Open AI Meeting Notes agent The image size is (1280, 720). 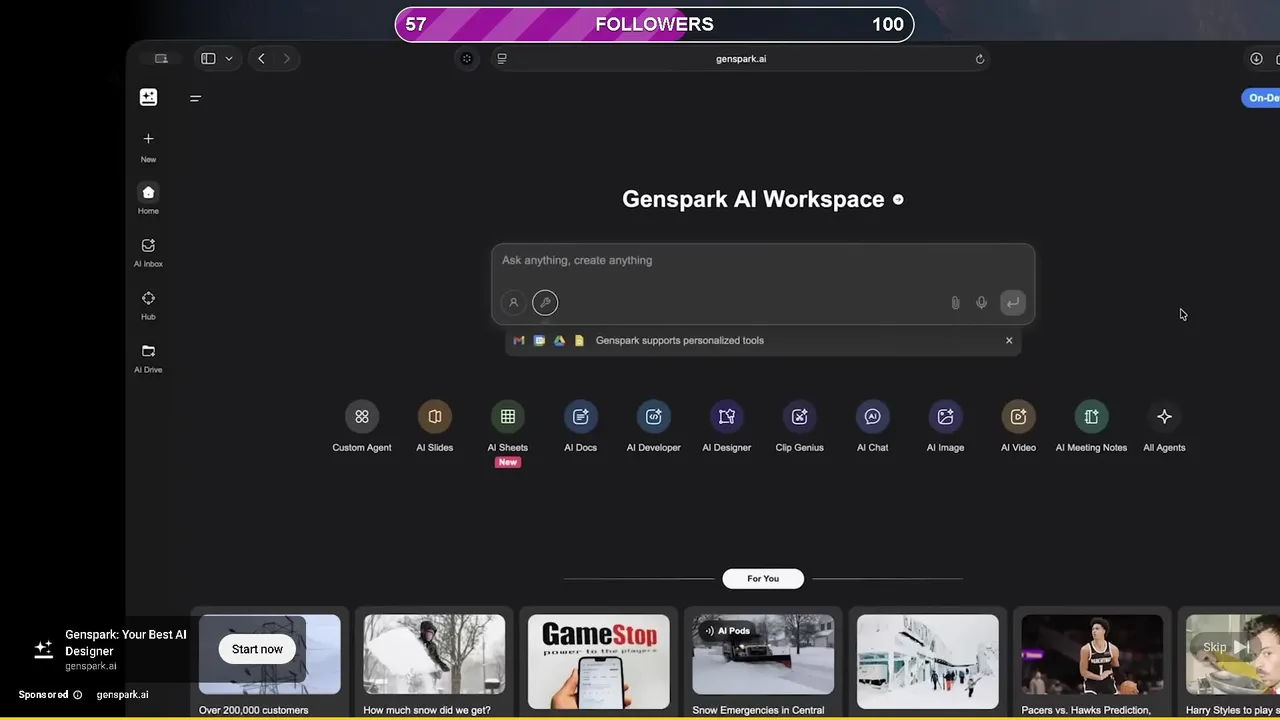tap(1092, 417)
